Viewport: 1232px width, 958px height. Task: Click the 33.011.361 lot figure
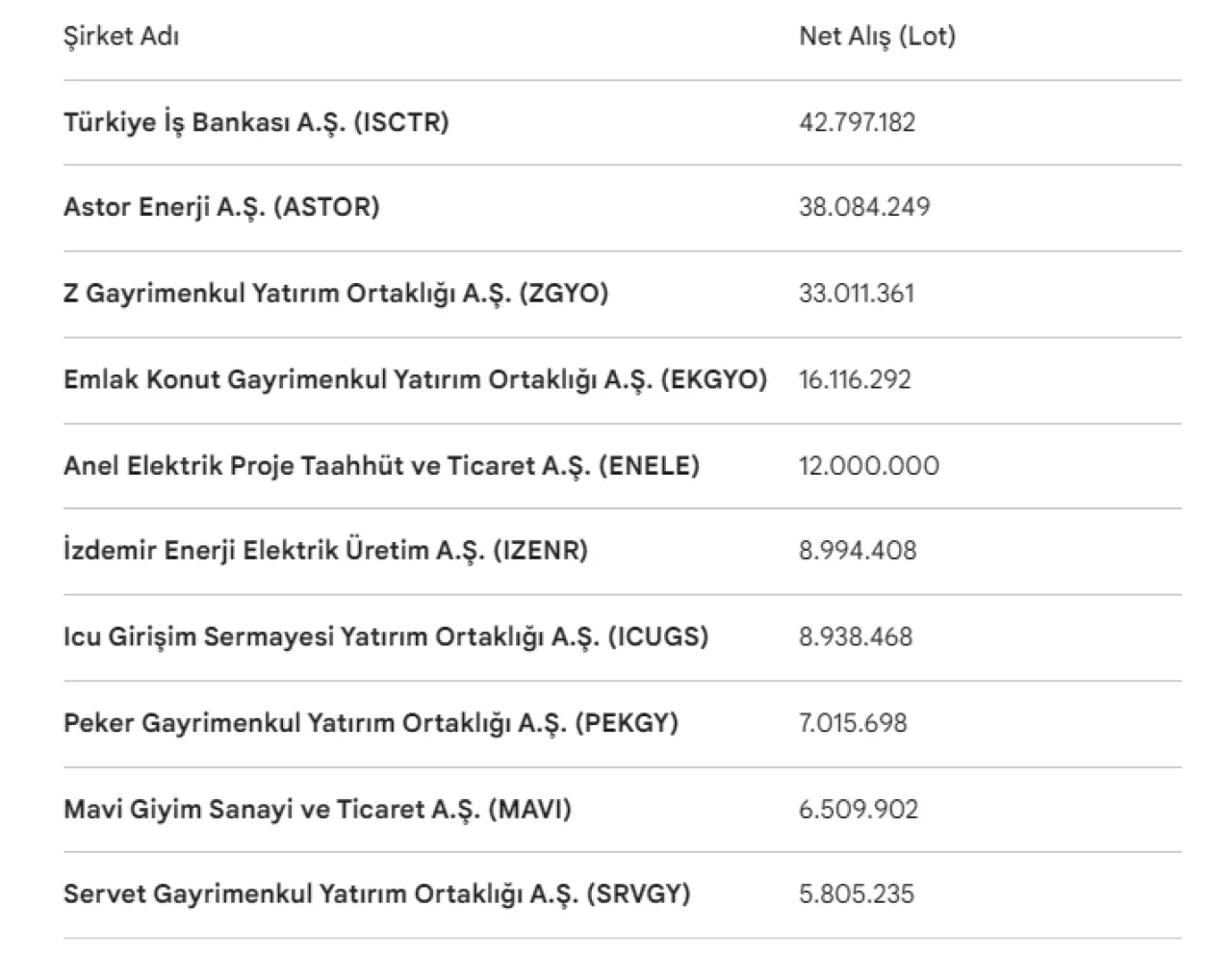[x=856, y=293]
